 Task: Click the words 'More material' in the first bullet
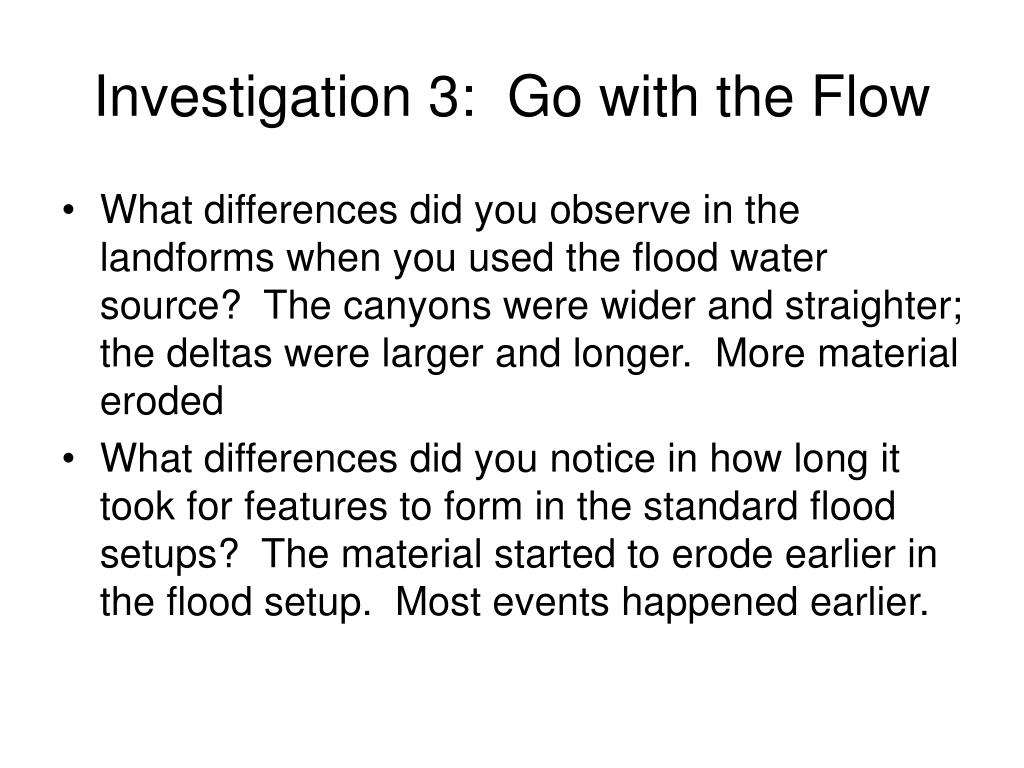click(837, 353)
